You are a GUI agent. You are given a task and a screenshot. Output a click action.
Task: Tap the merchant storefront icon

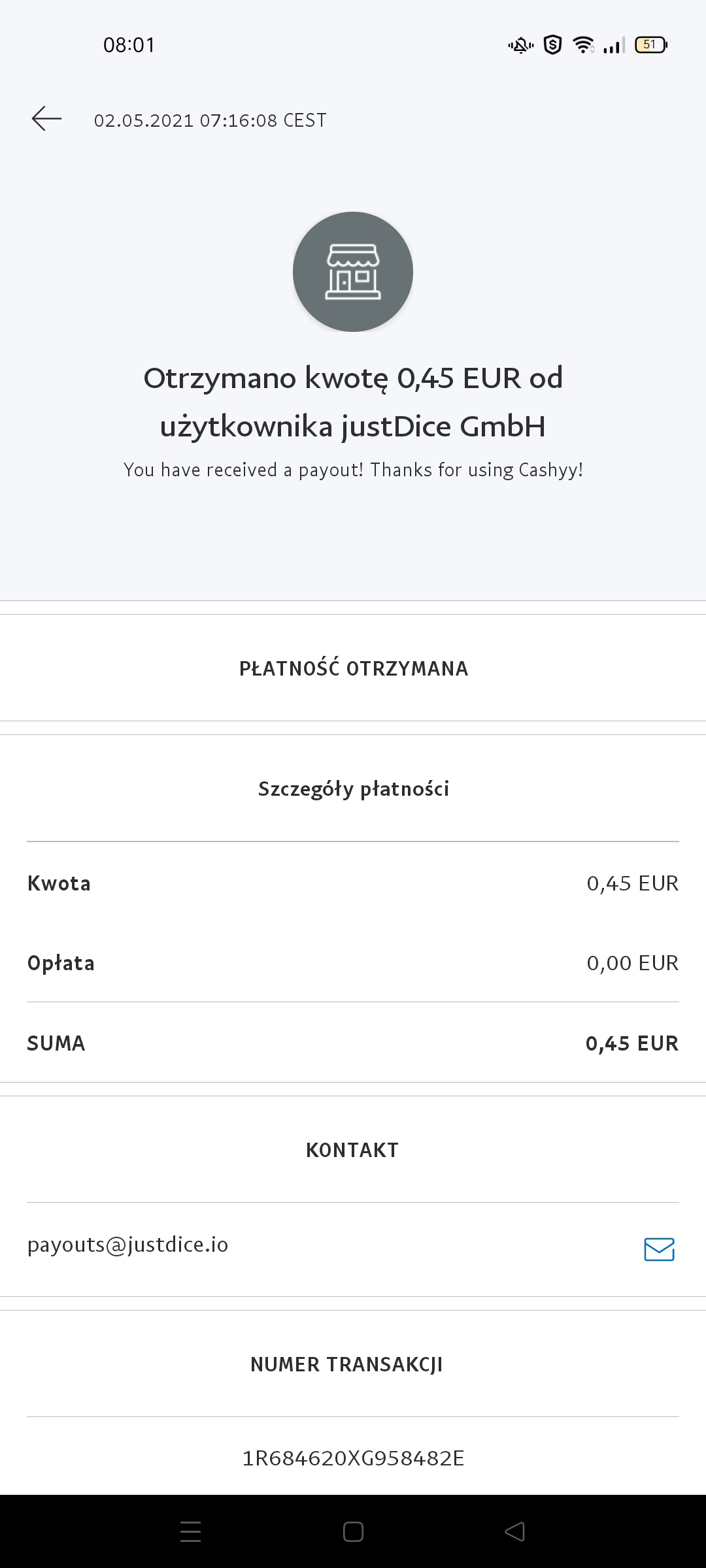point(353,272)
